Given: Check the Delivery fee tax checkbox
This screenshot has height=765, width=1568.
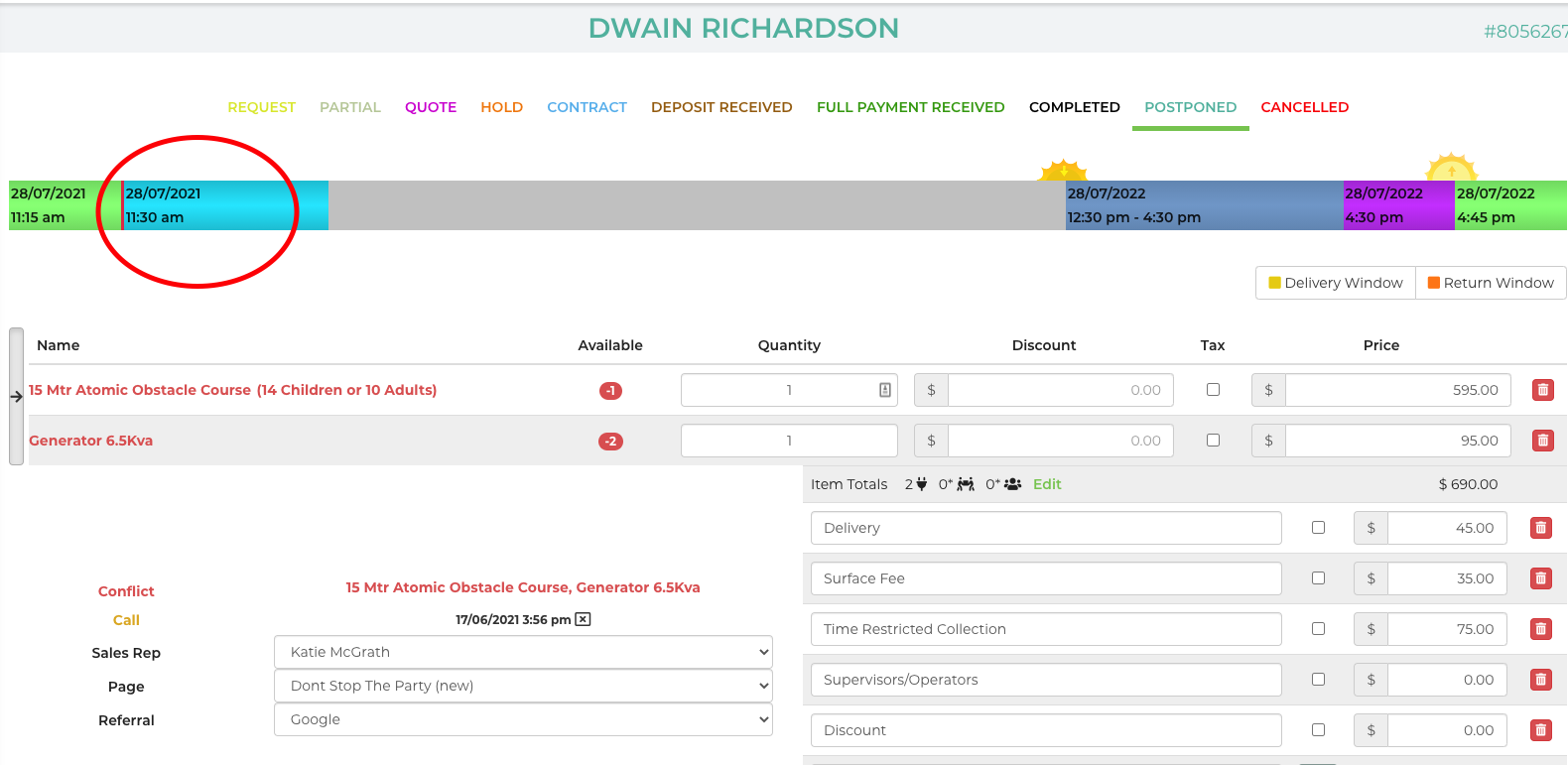Looking at the screenshot, I should click(1318, 528).
